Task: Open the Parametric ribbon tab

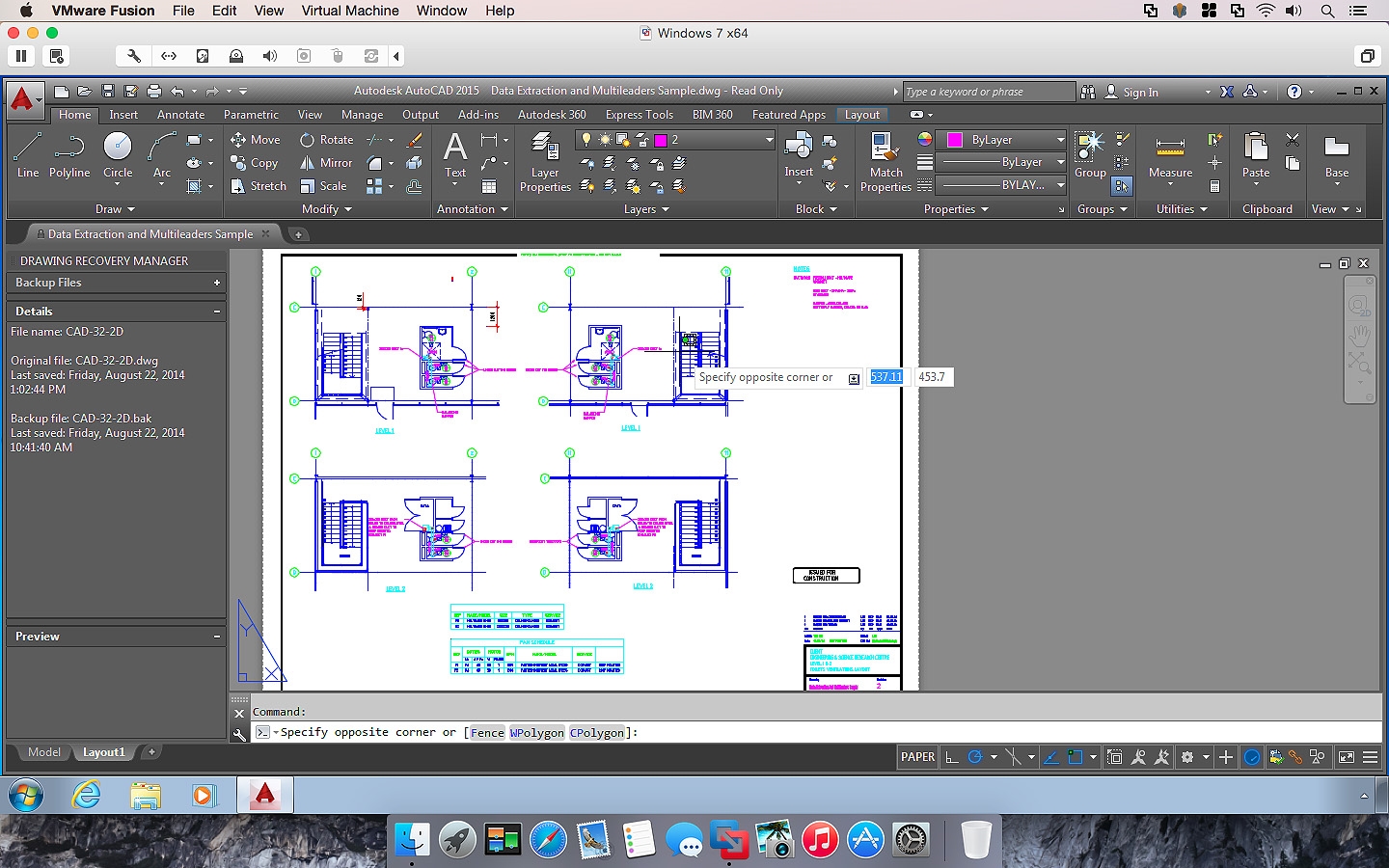Action: [x=251, y=115]
